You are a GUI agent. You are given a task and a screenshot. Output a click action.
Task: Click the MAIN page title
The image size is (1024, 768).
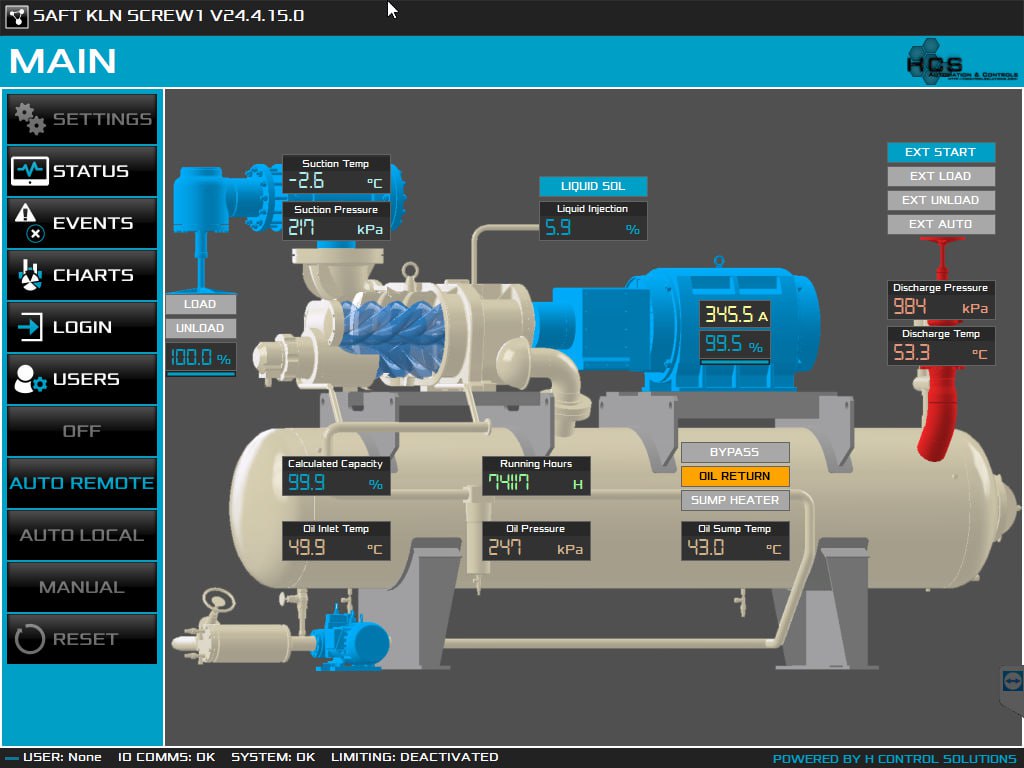click(63, 61)
